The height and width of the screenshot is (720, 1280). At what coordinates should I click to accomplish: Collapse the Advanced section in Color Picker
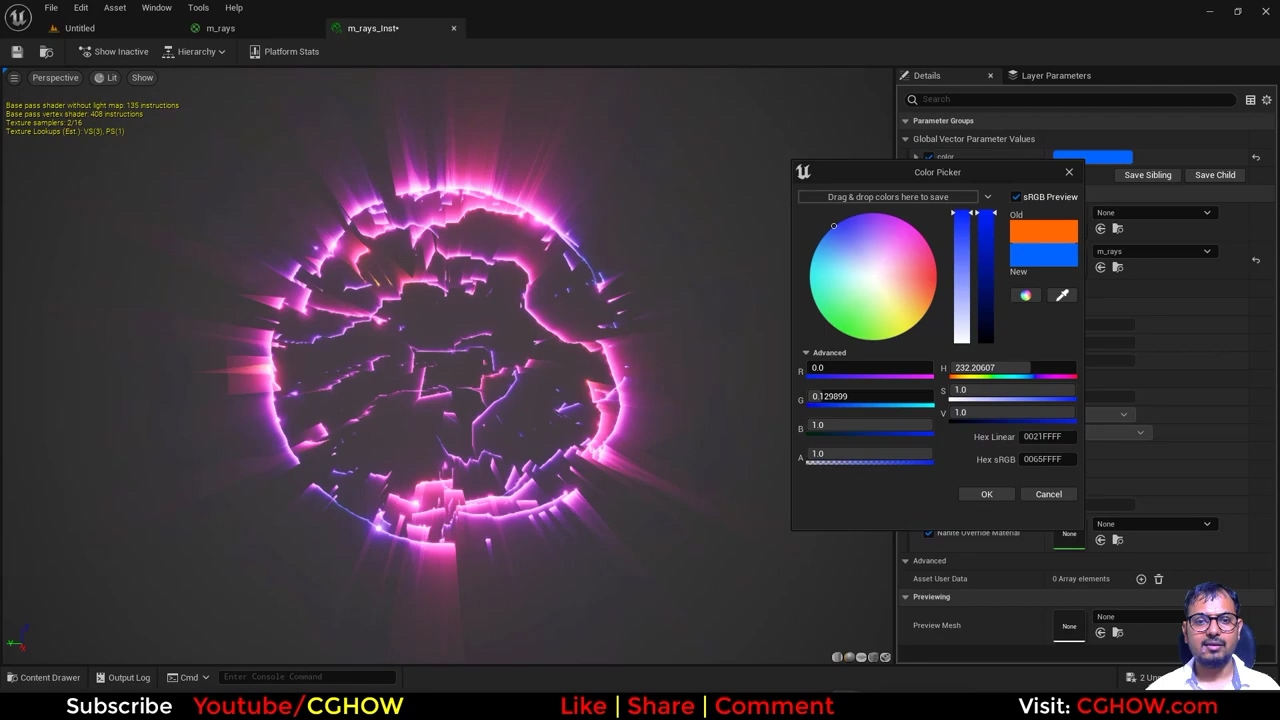coord(806,353)
